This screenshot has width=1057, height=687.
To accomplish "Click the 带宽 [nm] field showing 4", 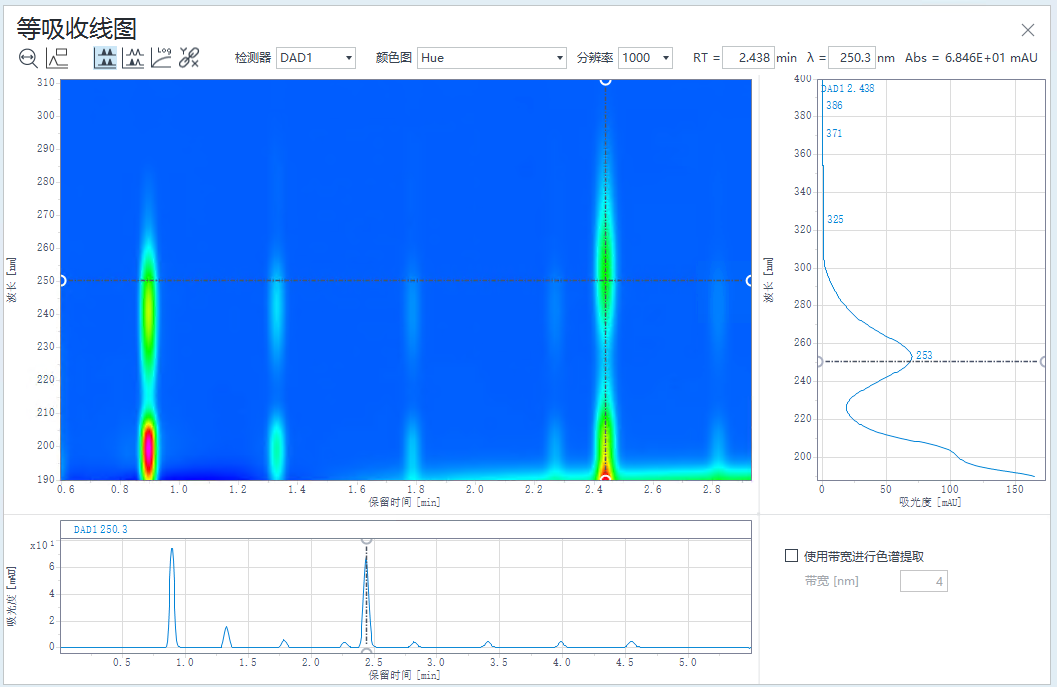I will click(x=924, y=581).
